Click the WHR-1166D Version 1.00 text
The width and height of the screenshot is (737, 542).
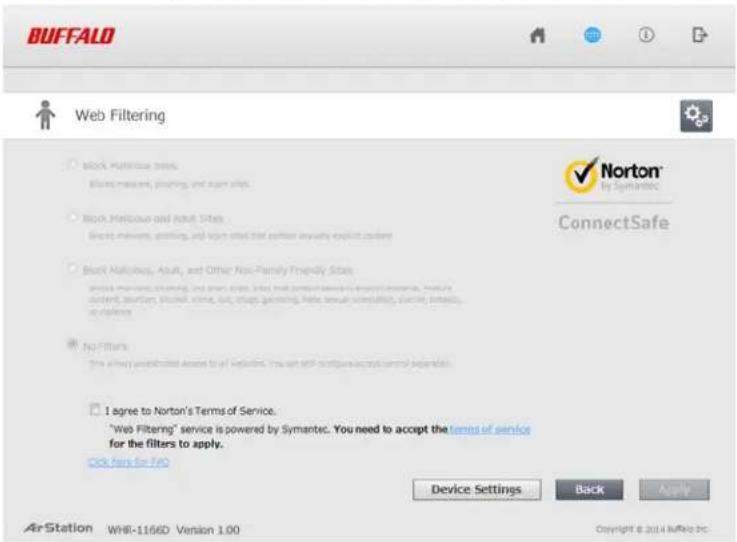pos(173,530)
